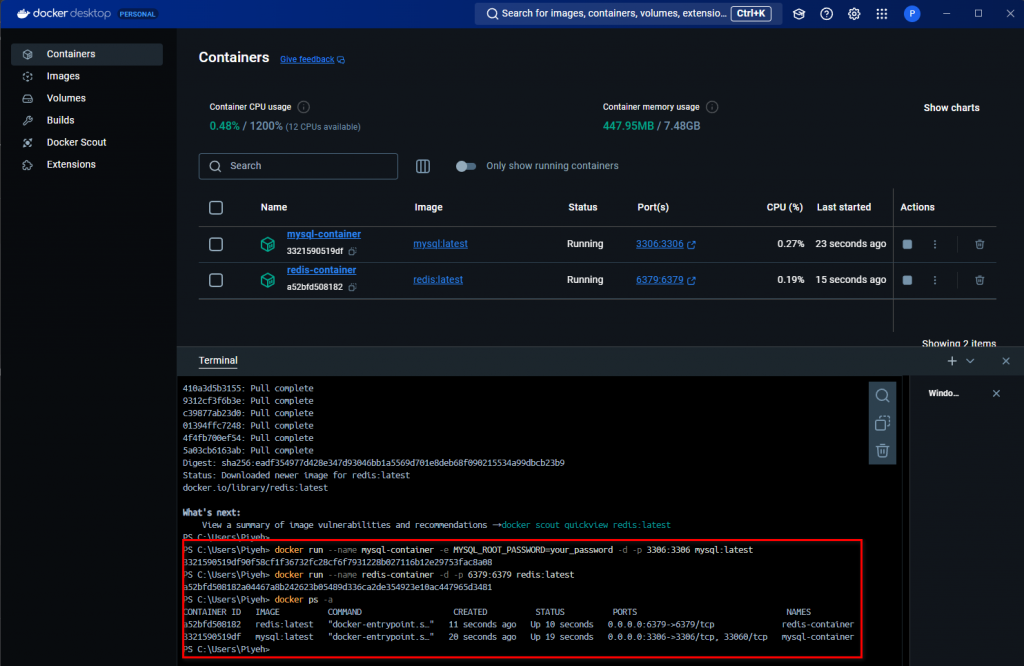1024x666 pixels.
Task: Click the Port(s) column header
Action: (x=653, y=208)
